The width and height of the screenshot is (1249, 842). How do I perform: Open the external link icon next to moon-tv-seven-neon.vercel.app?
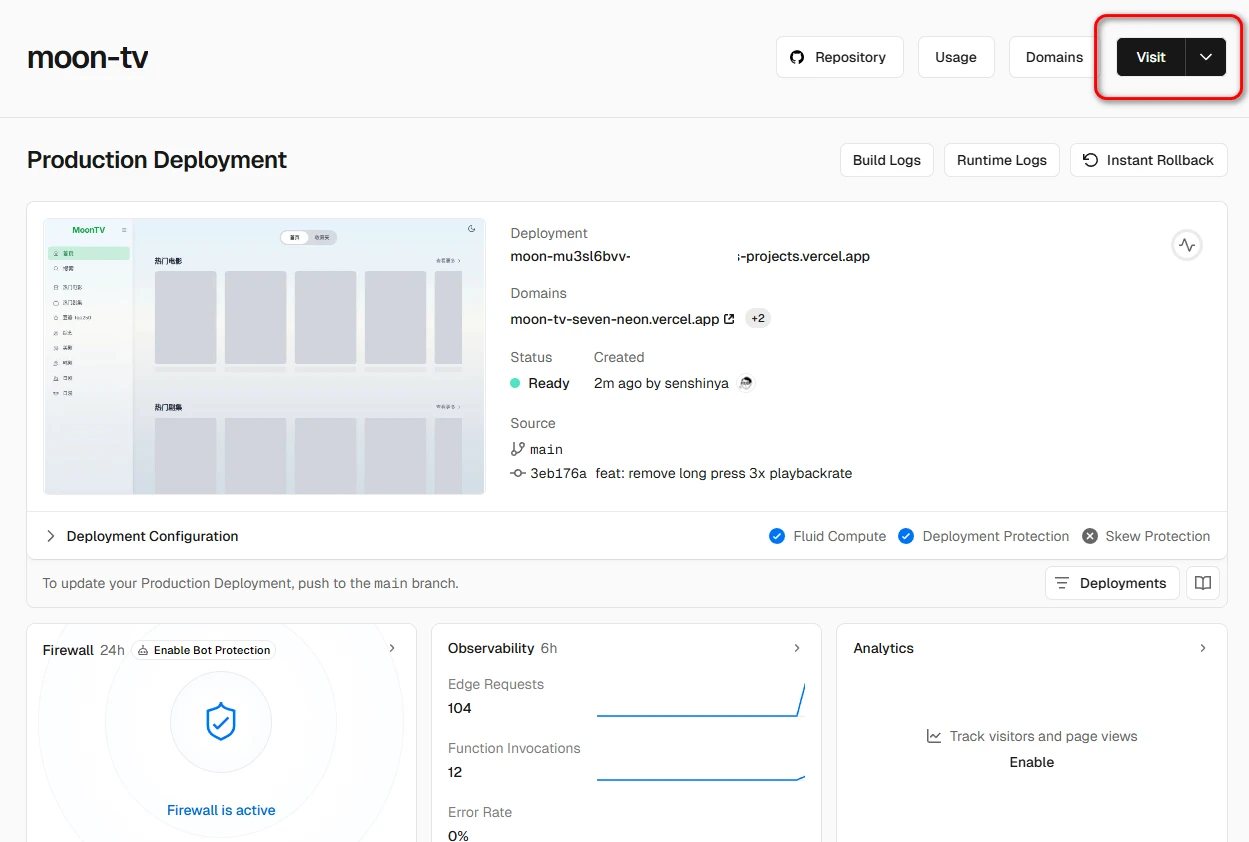[729, 319]
